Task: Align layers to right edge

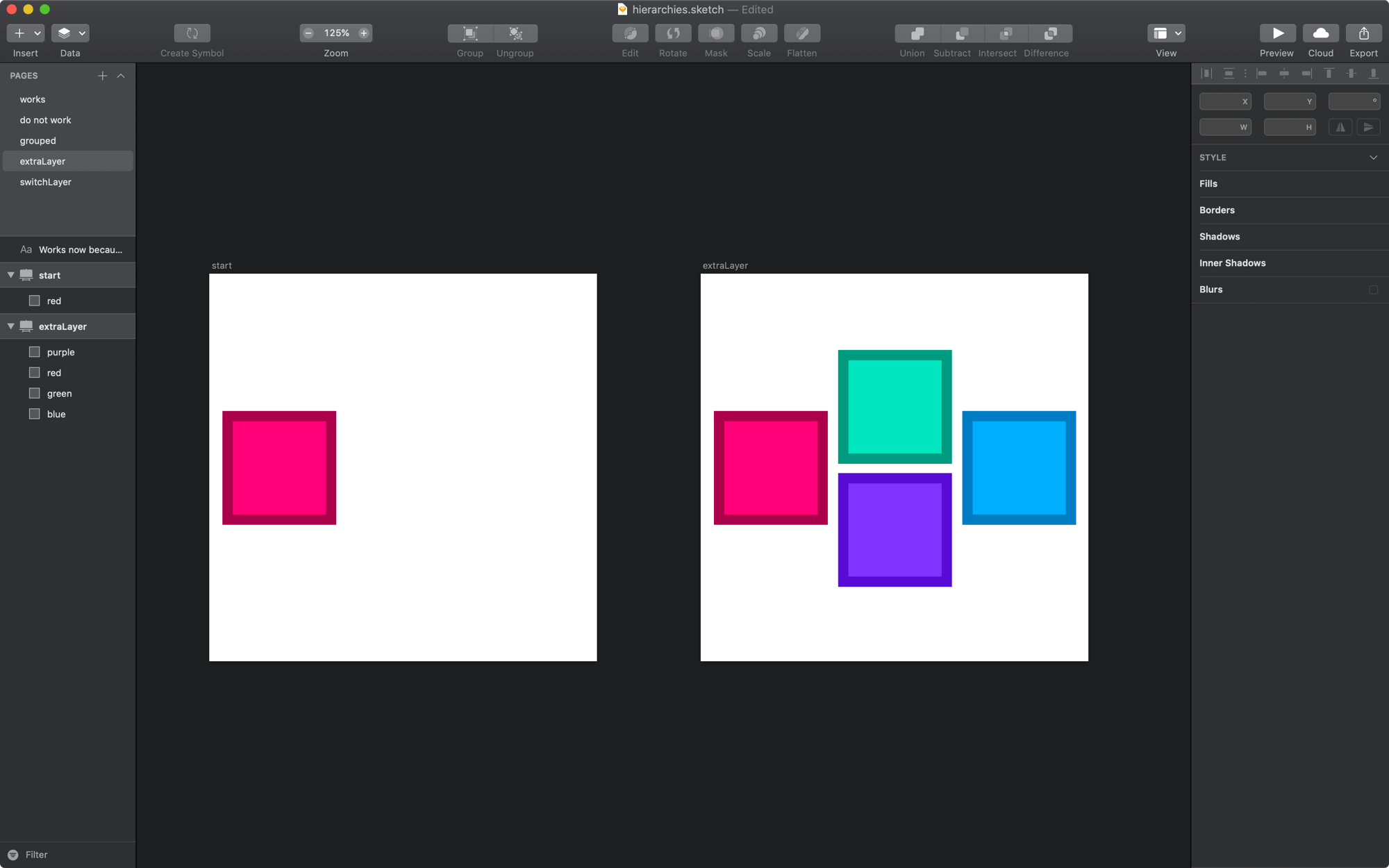Action: pyautogui.click(x=1306, y=74)
